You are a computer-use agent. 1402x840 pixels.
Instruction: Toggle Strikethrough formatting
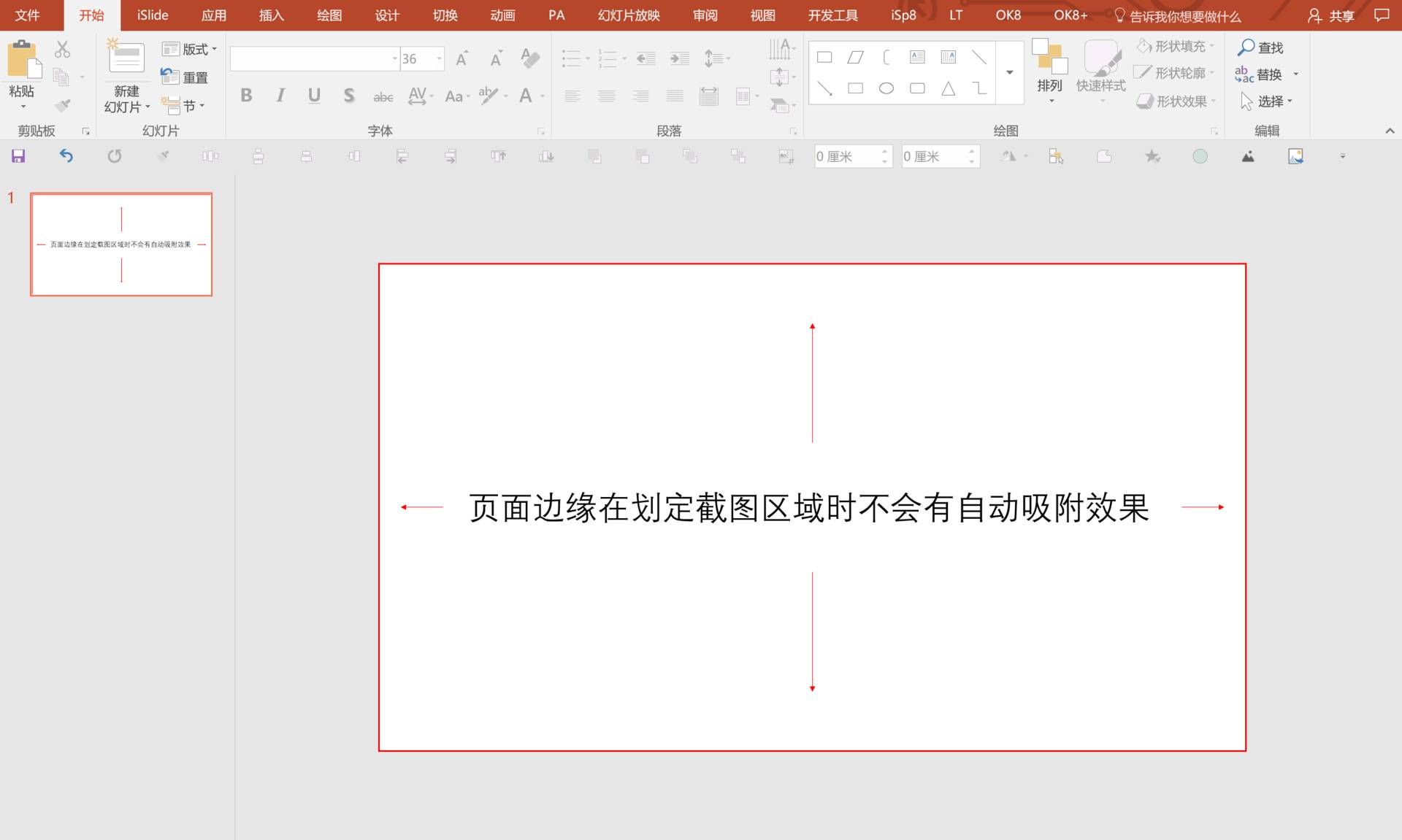383,96
